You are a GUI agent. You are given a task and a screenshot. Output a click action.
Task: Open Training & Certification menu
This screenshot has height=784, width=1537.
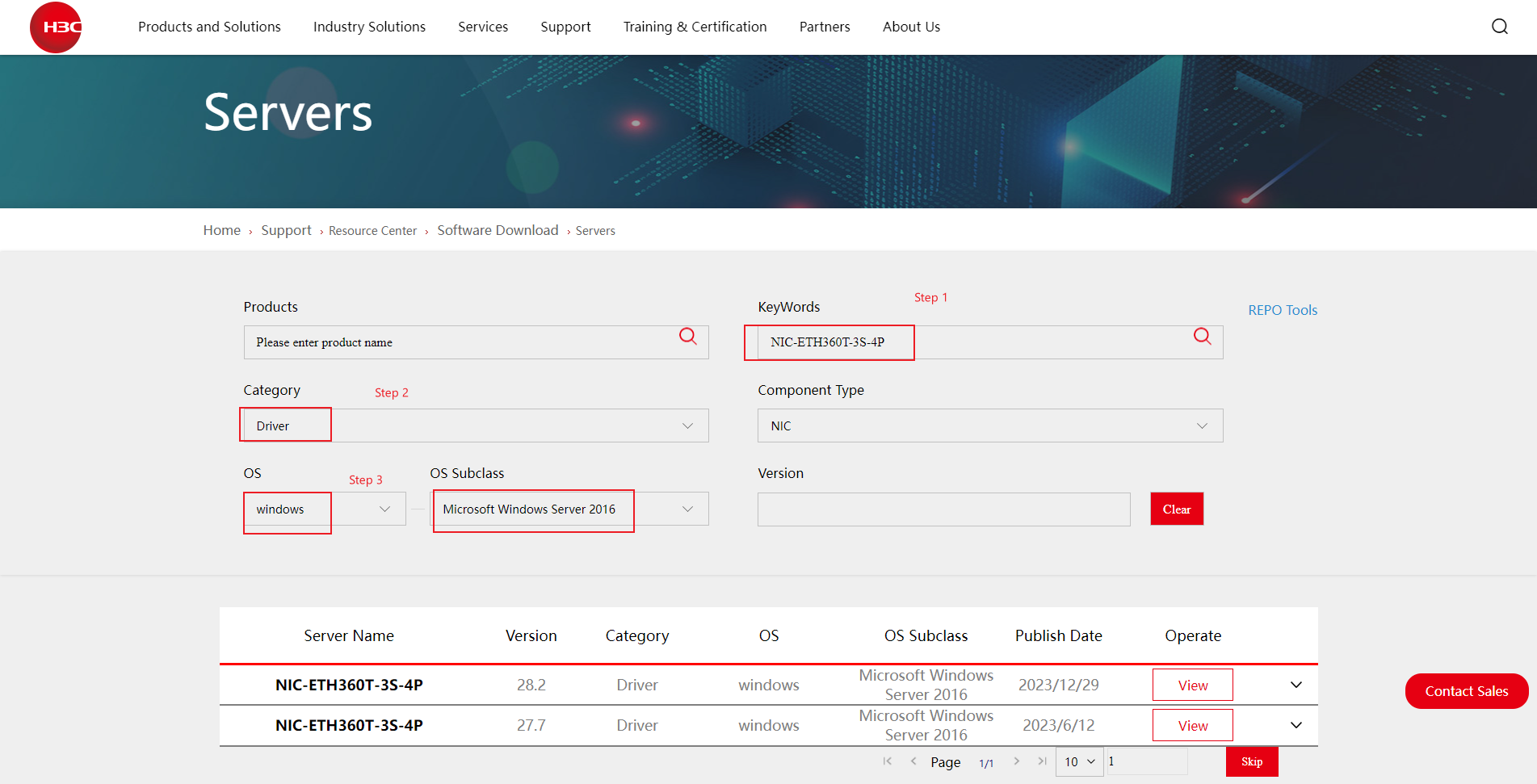point(695,27)
